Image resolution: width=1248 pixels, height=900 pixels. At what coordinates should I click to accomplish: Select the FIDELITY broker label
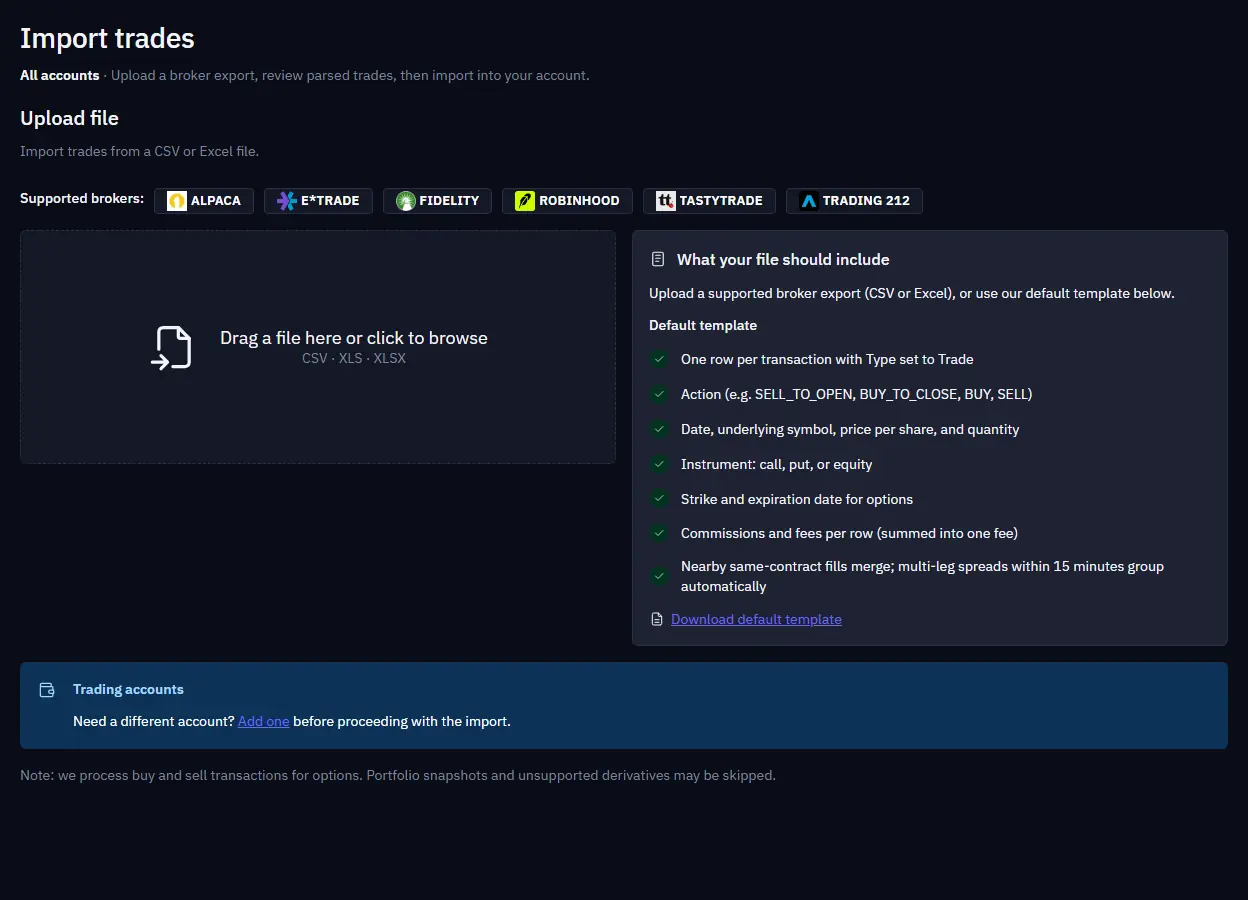(449, 201)
